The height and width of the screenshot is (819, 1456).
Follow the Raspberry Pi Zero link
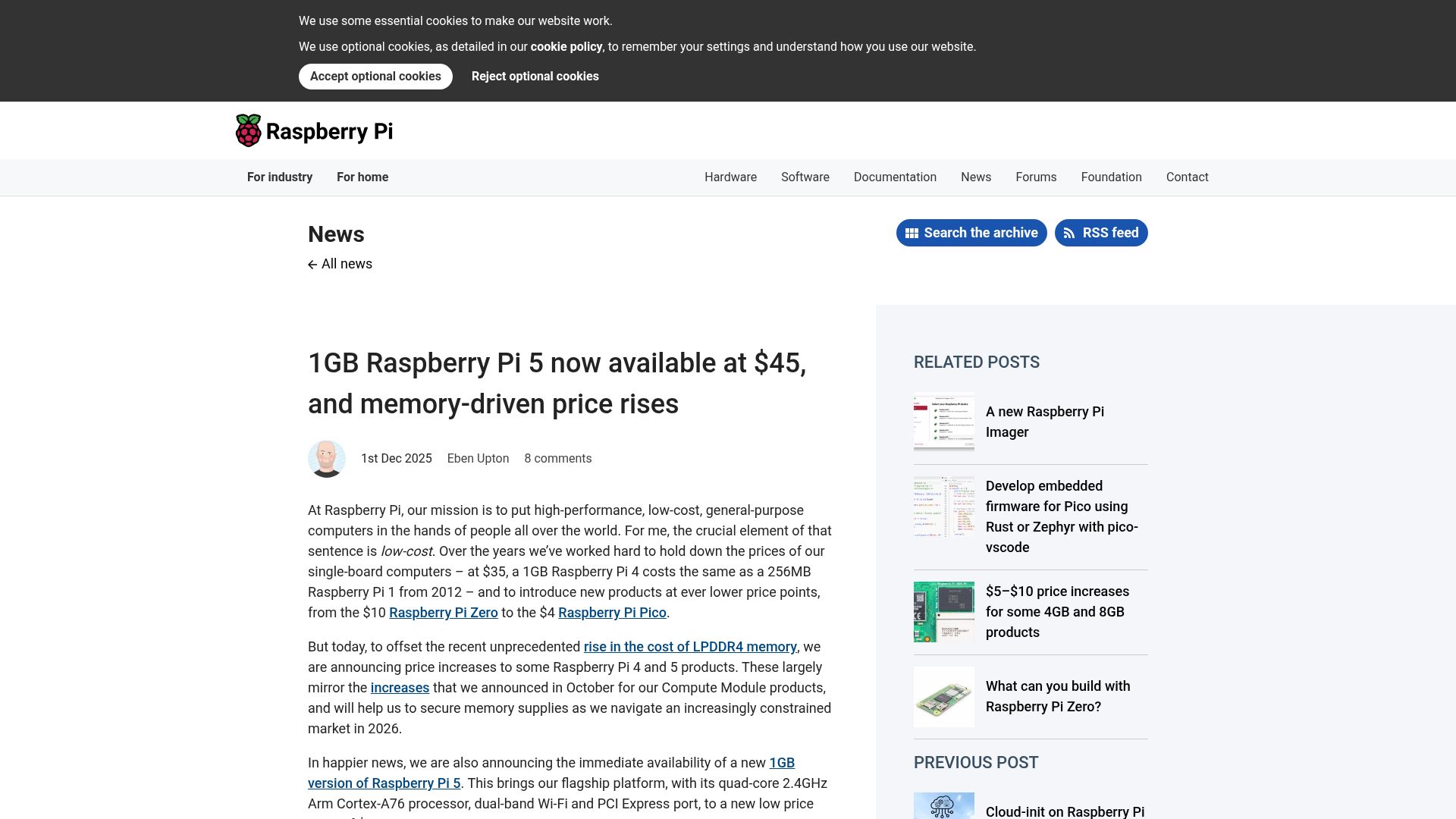click(444, 613)
